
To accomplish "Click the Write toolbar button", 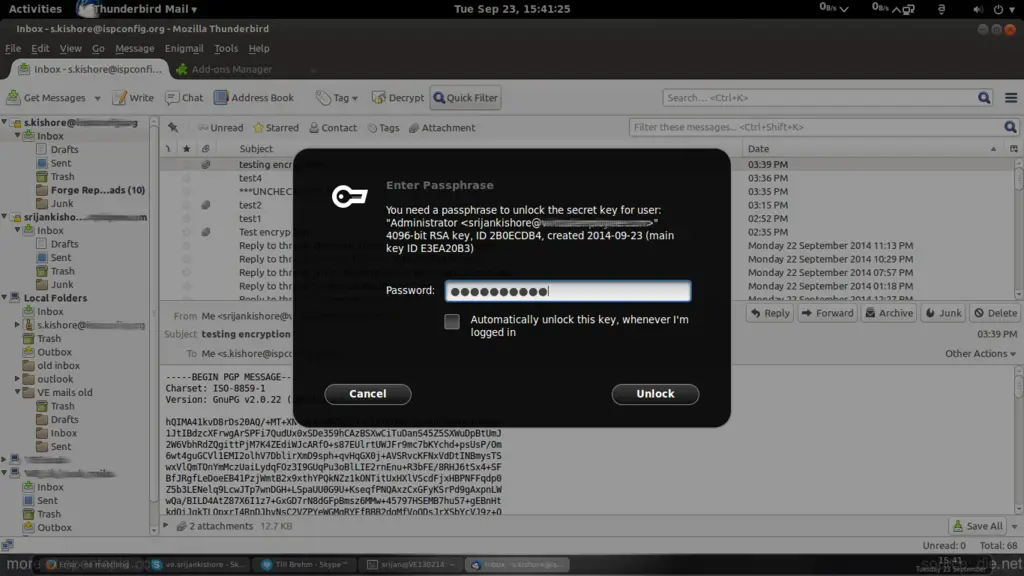I will click(133, 97).
